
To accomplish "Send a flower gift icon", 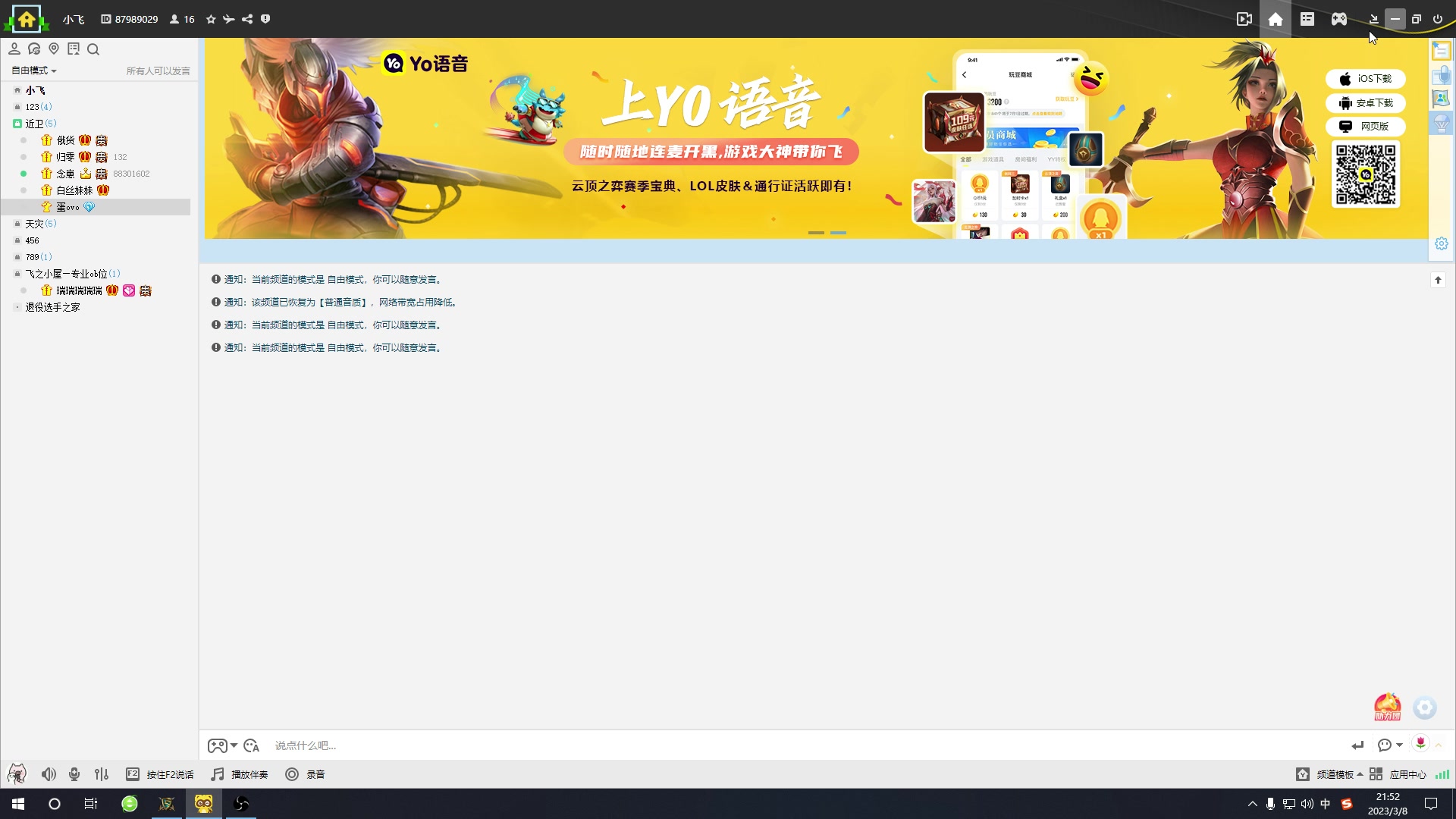I will [1420, 743].
